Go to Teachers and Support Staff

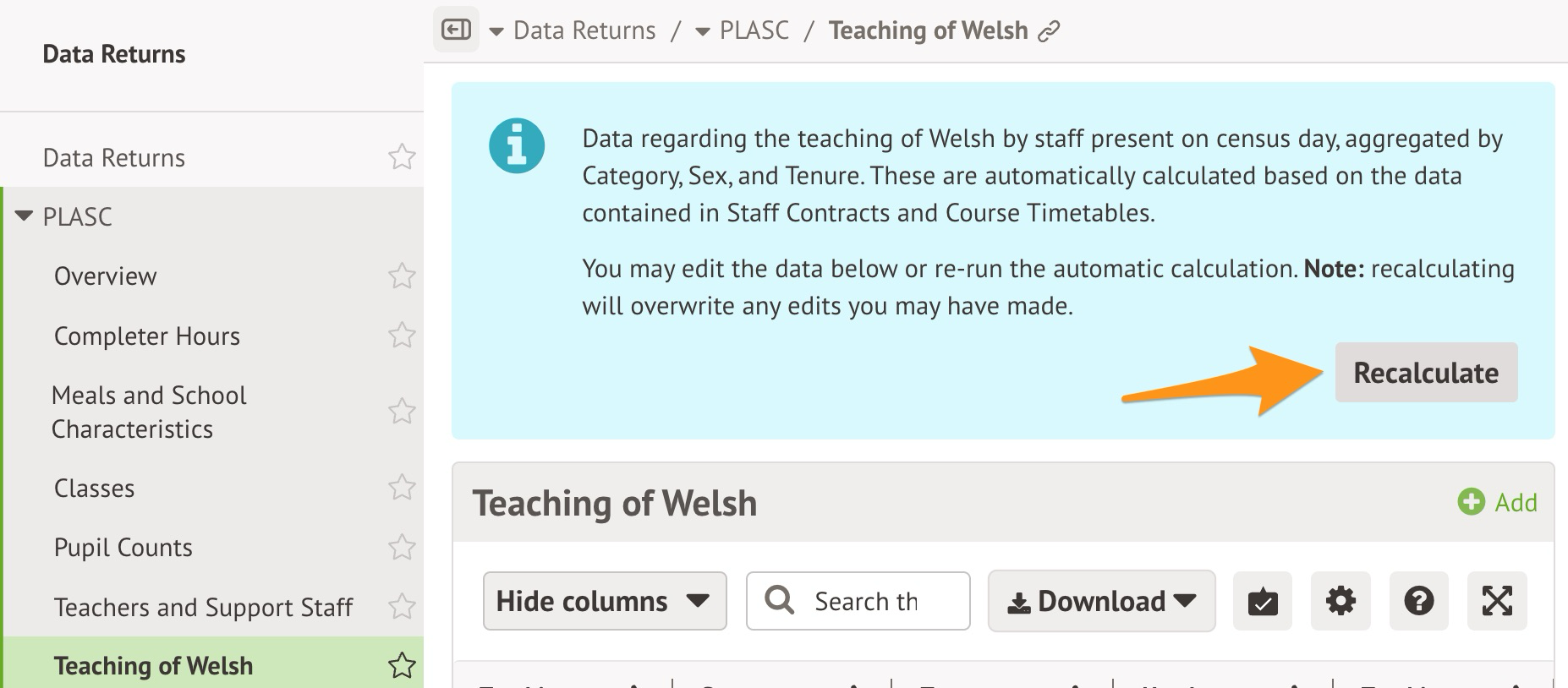[x=203, y=607]
